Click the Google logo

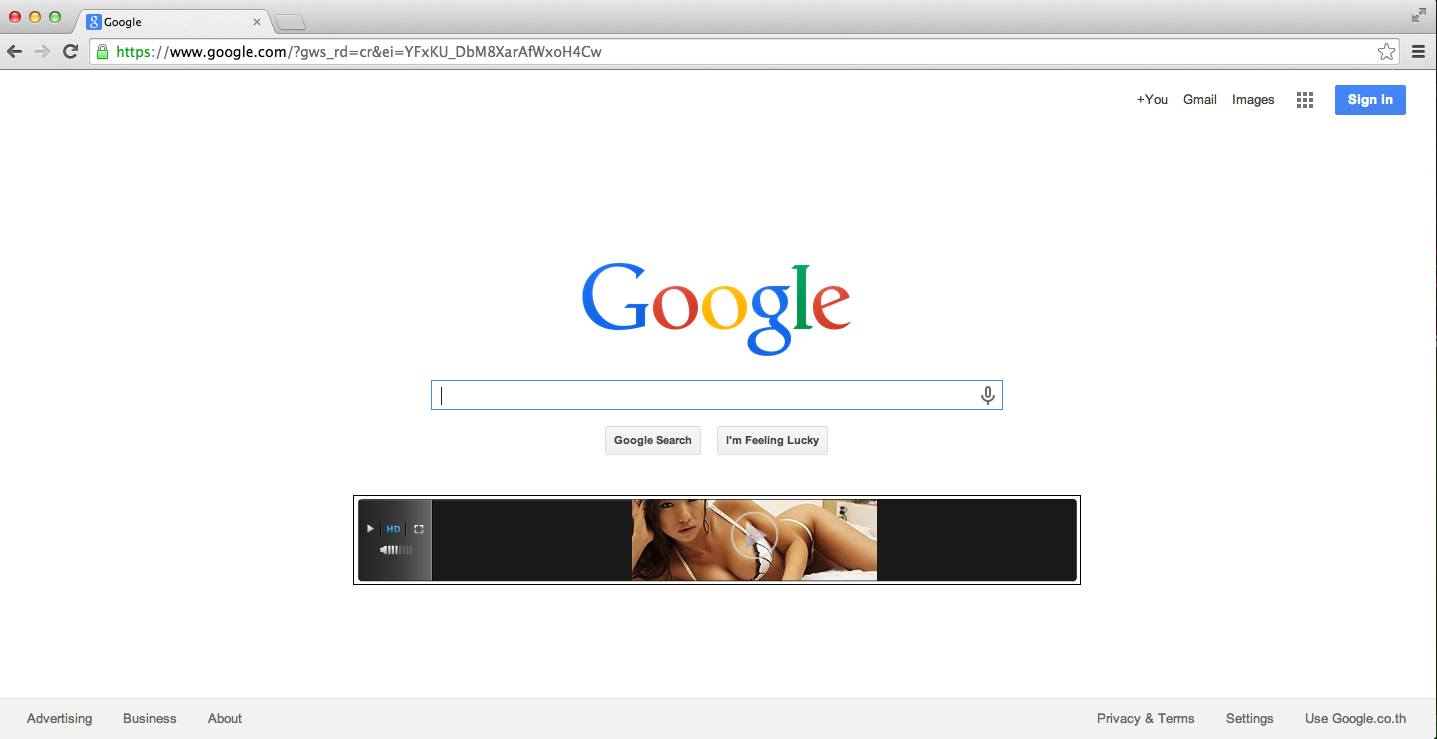(x=716, y=307)
